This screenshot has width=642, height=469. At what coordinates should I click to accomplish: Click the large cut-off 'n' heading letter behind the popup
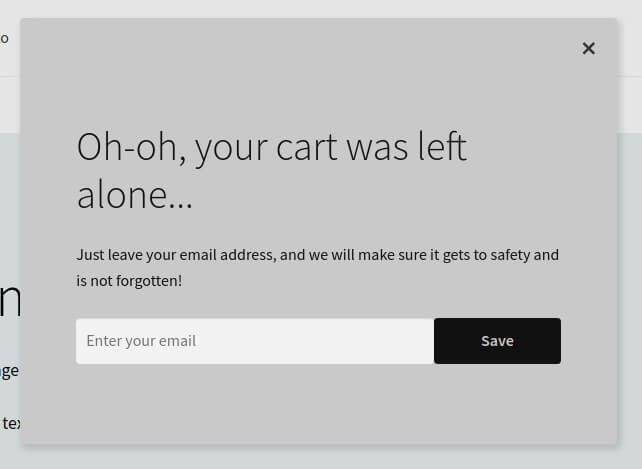pos(10,300)
